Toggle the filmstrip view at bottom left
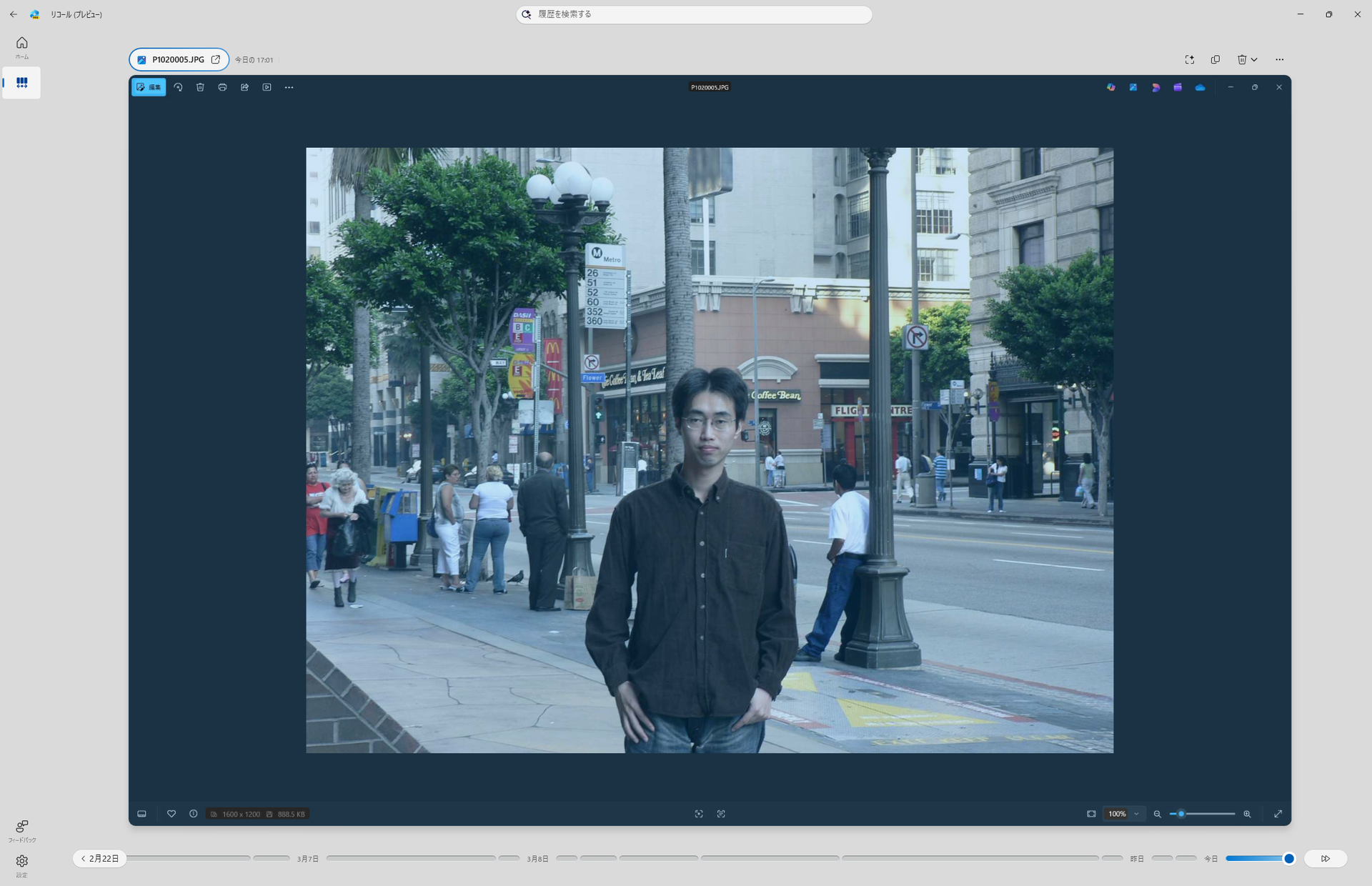Viewport: 1372px width, 886px height. pyautogui.click(x=142, y=814)
